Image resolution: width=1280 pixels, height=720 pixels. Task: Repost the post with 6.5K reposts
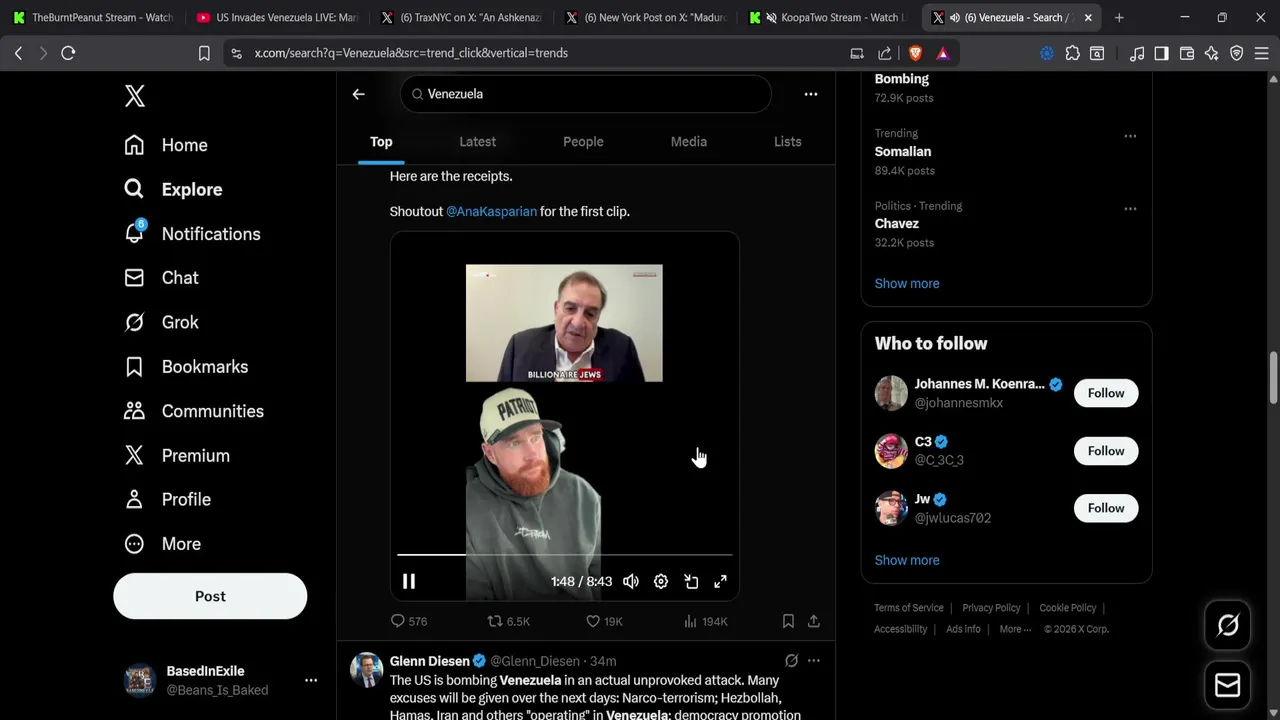(508, 621)
